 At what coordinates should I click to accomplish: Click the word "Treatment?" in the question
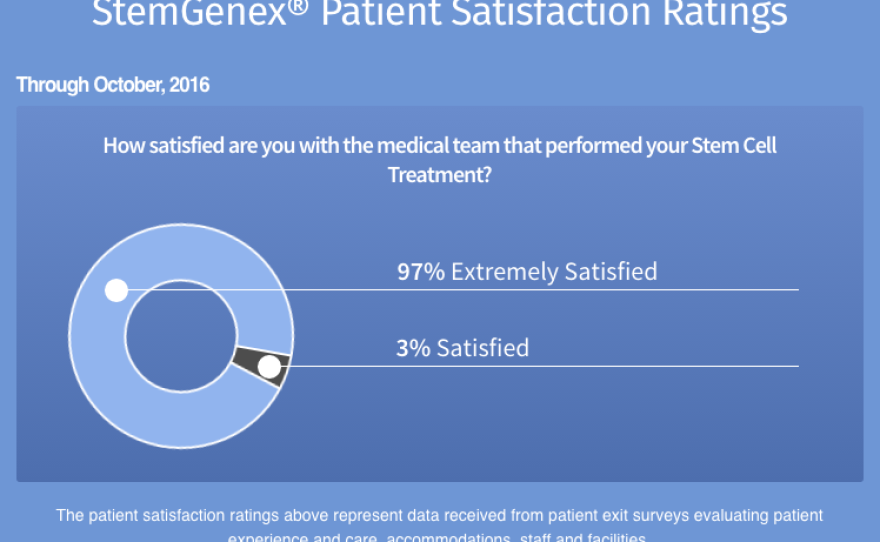[440, 173]
